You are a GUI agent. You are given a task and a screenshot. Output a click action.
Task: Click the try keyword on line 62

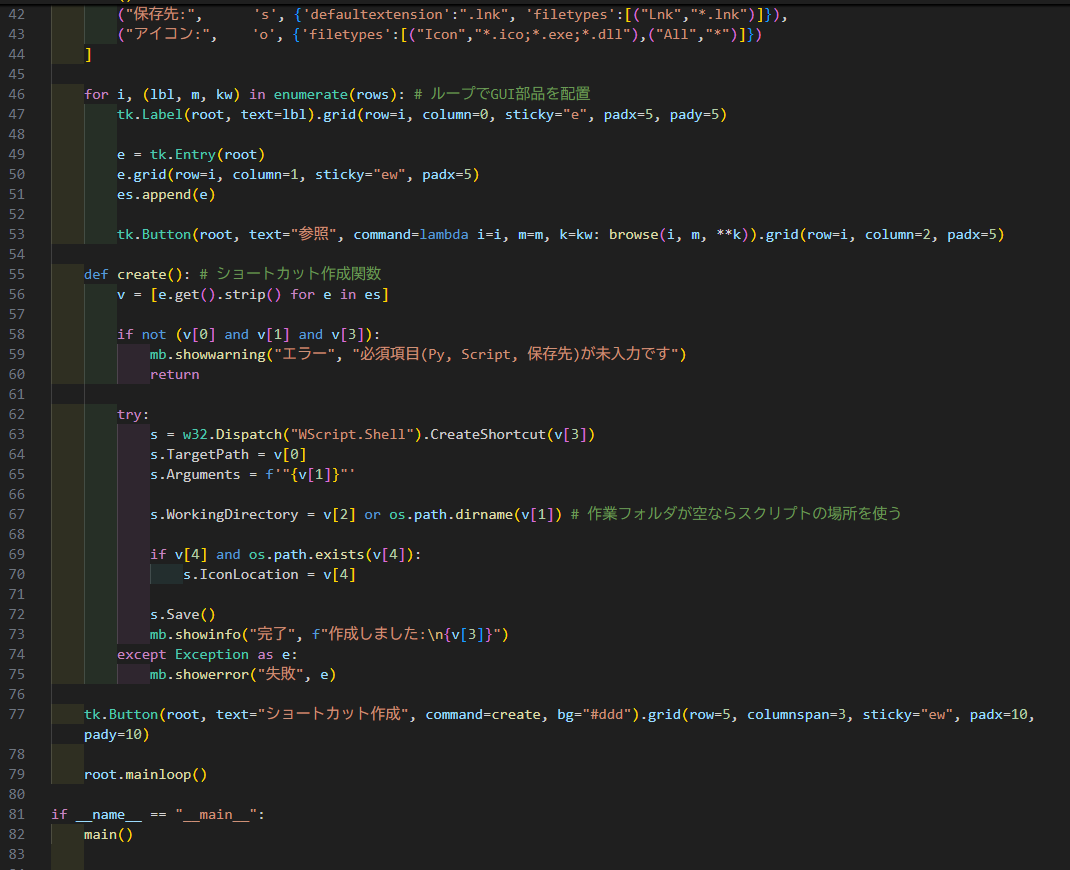tap(127, 414)
